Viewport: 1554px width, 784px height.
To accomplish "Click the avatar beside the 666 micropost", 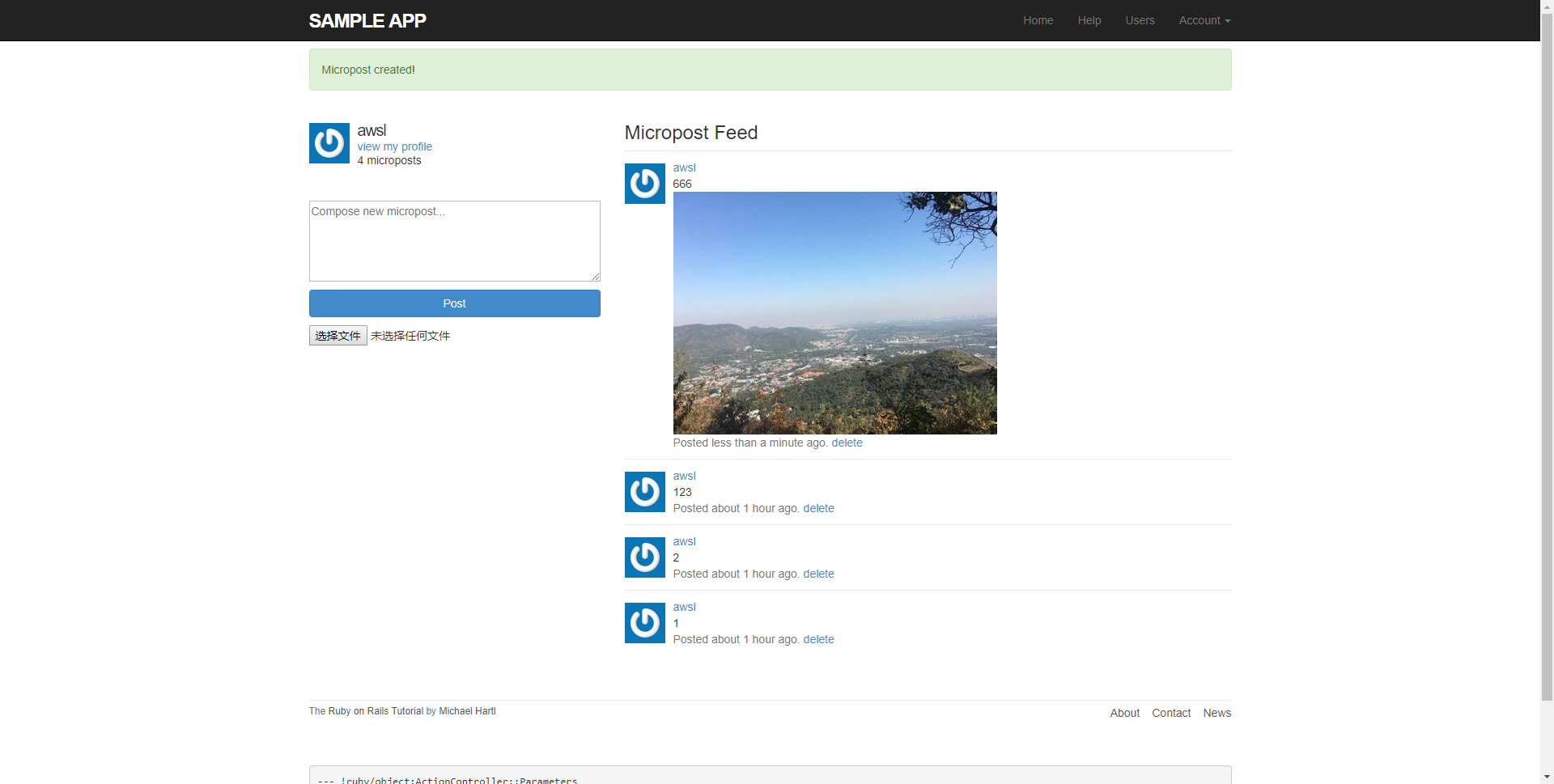I will [x=645, y=184].
